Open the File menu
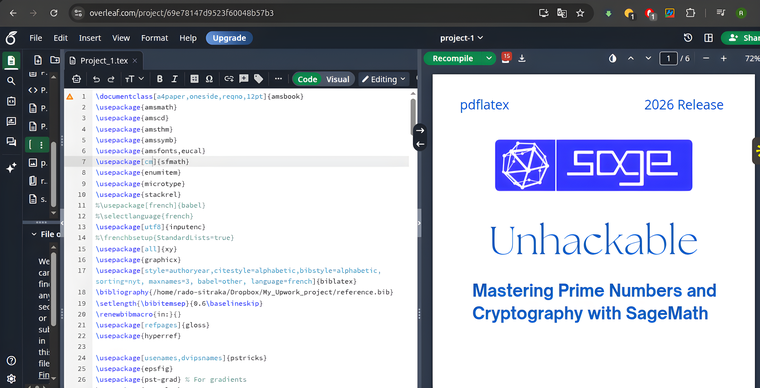 pos(35,38)
